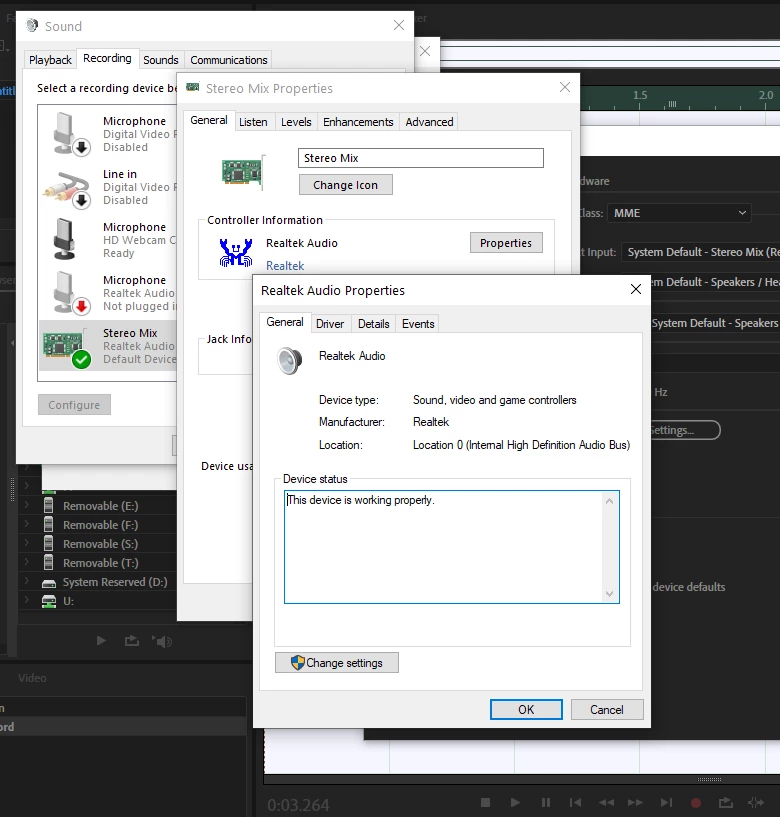Move playhead to previous marker in the transport
Screen dimensions: 780x817
[575, 802]
